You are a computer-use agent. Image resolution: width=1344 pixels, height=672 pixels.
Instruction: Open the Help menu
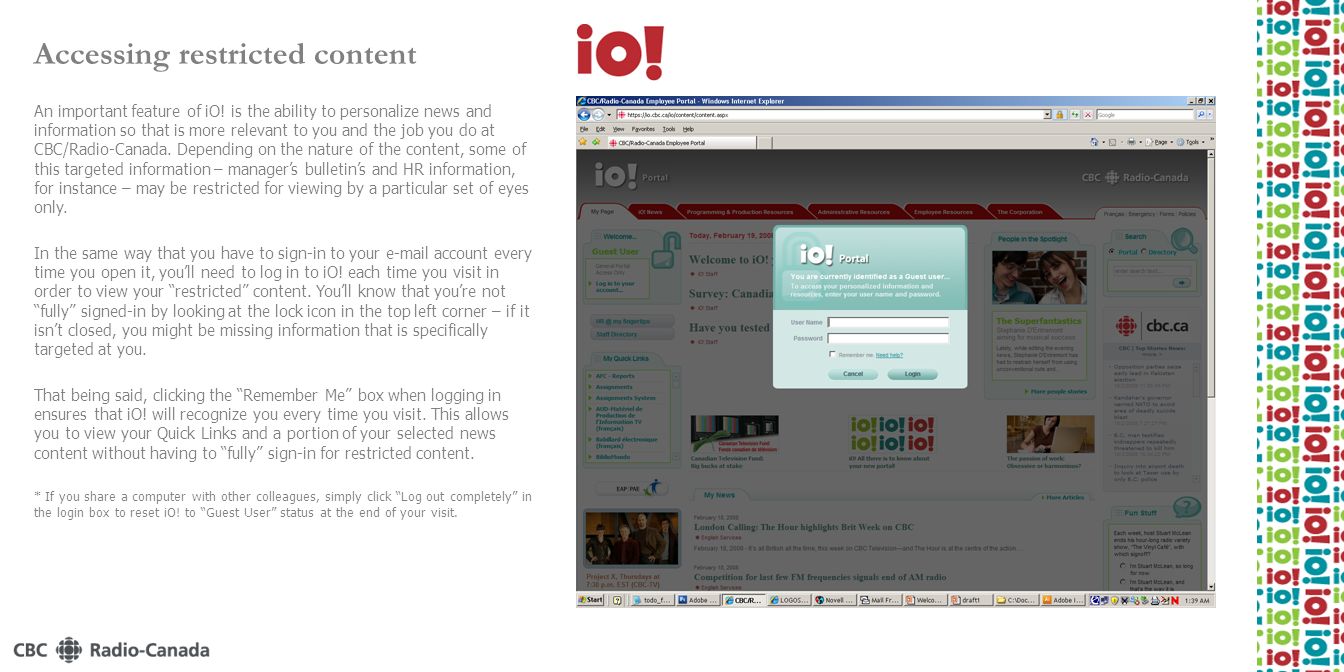[x=688, y=129]
